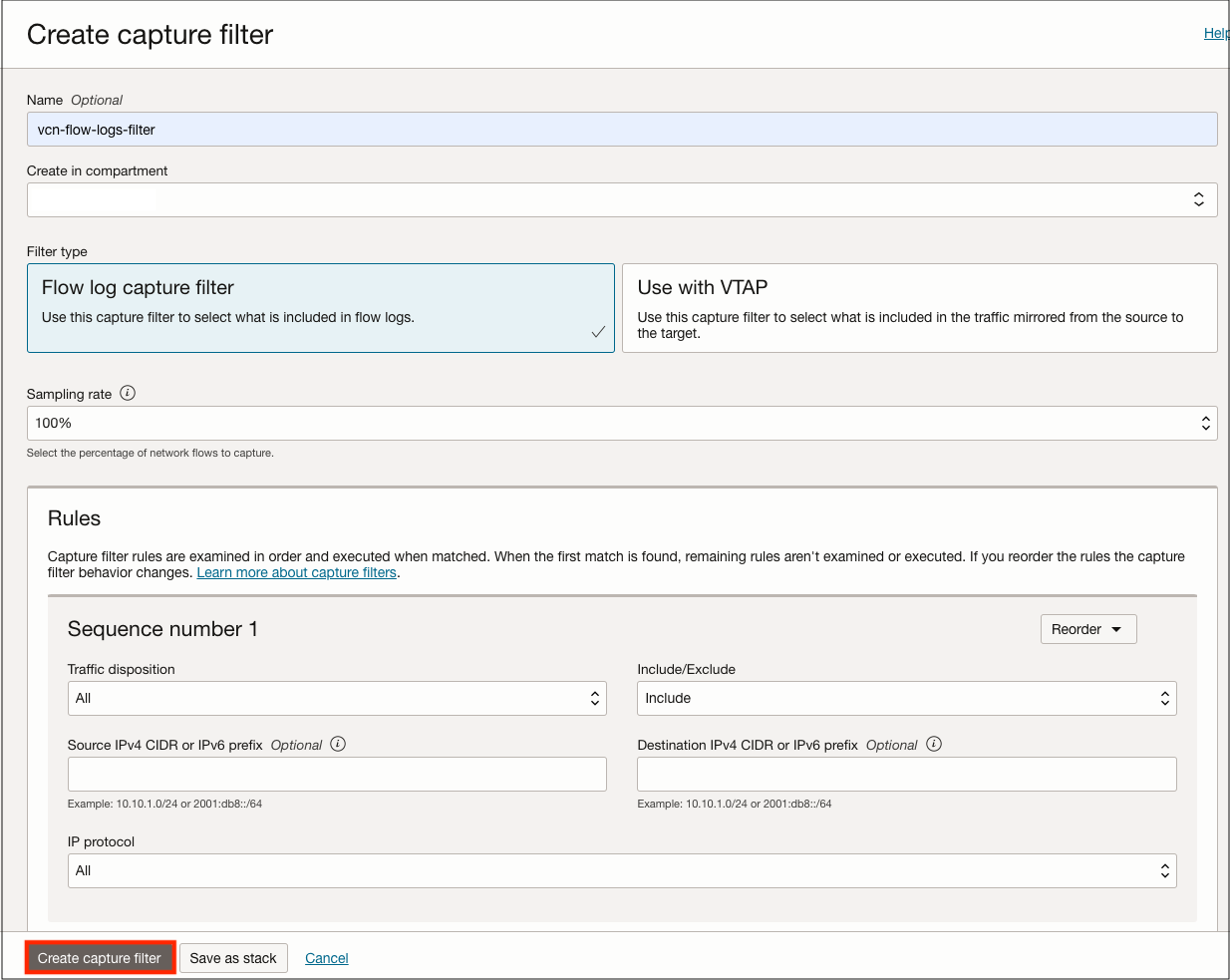Click the Sampling rate info icon
The width and height of the screenshot is (1230, 980).
click(x=128, y=394)
